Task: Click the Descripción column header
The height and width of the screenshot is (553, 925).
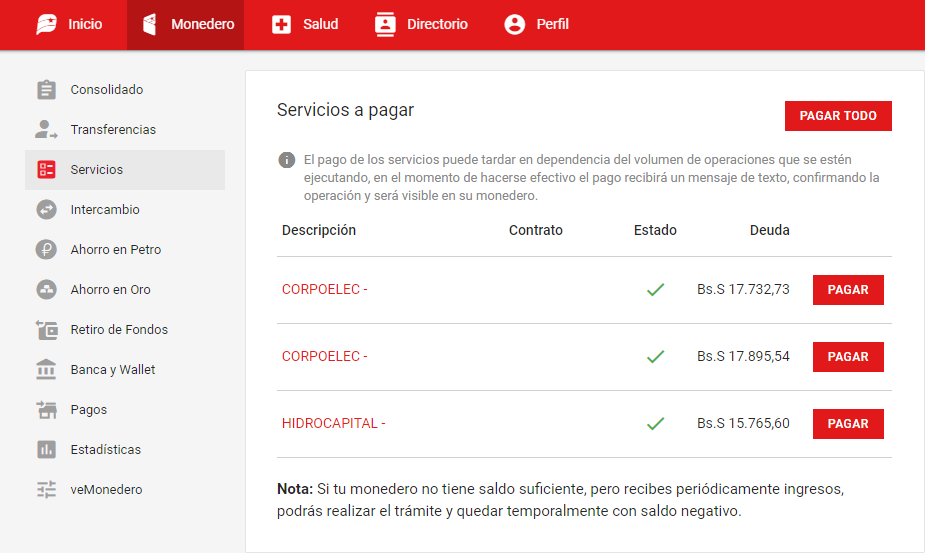Action: pos(319,230)
